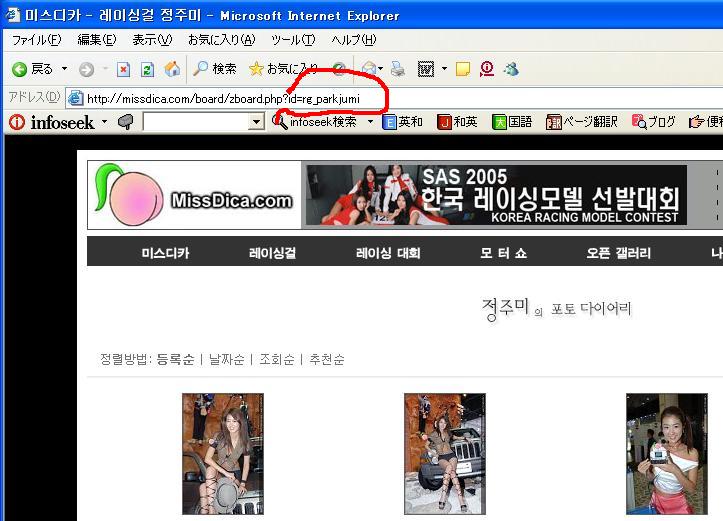Click the Refresh page icon
The height and width of the screenshot is (521, 723).
pyautogui.click(x=147, y=69)
